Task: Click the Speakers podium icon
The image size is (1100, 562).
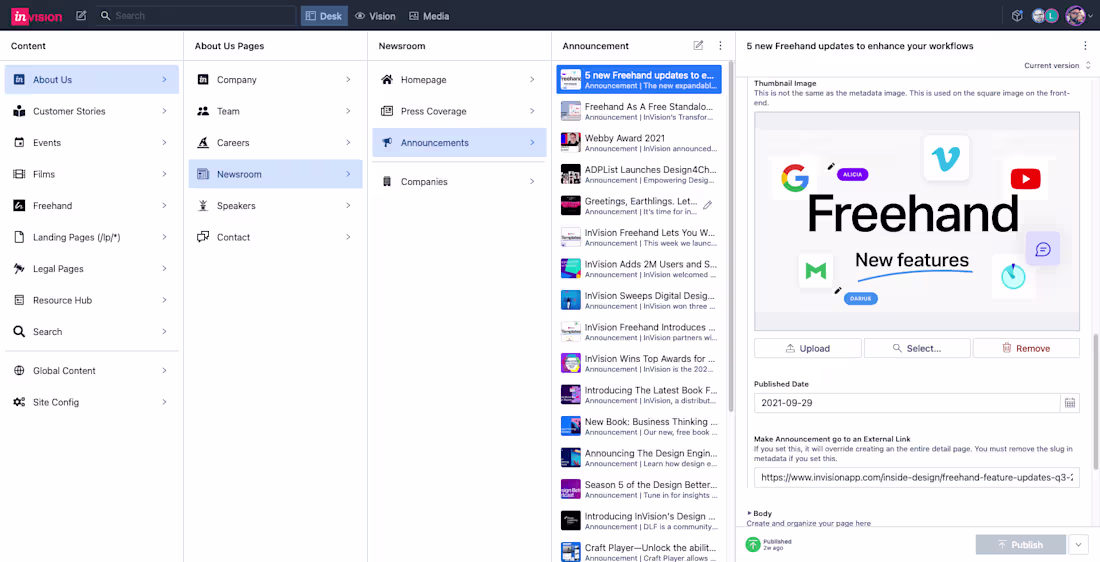Action: (203, 206)
